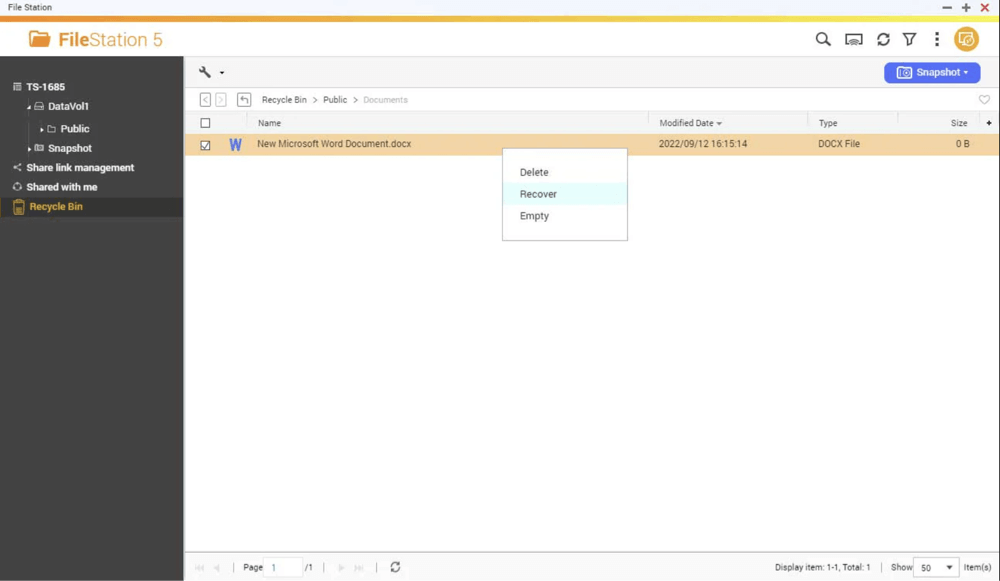This screenshot has width=1000, height=581.
Task: Expand the Public folder in the sidebar
Action: coord(42,128)
